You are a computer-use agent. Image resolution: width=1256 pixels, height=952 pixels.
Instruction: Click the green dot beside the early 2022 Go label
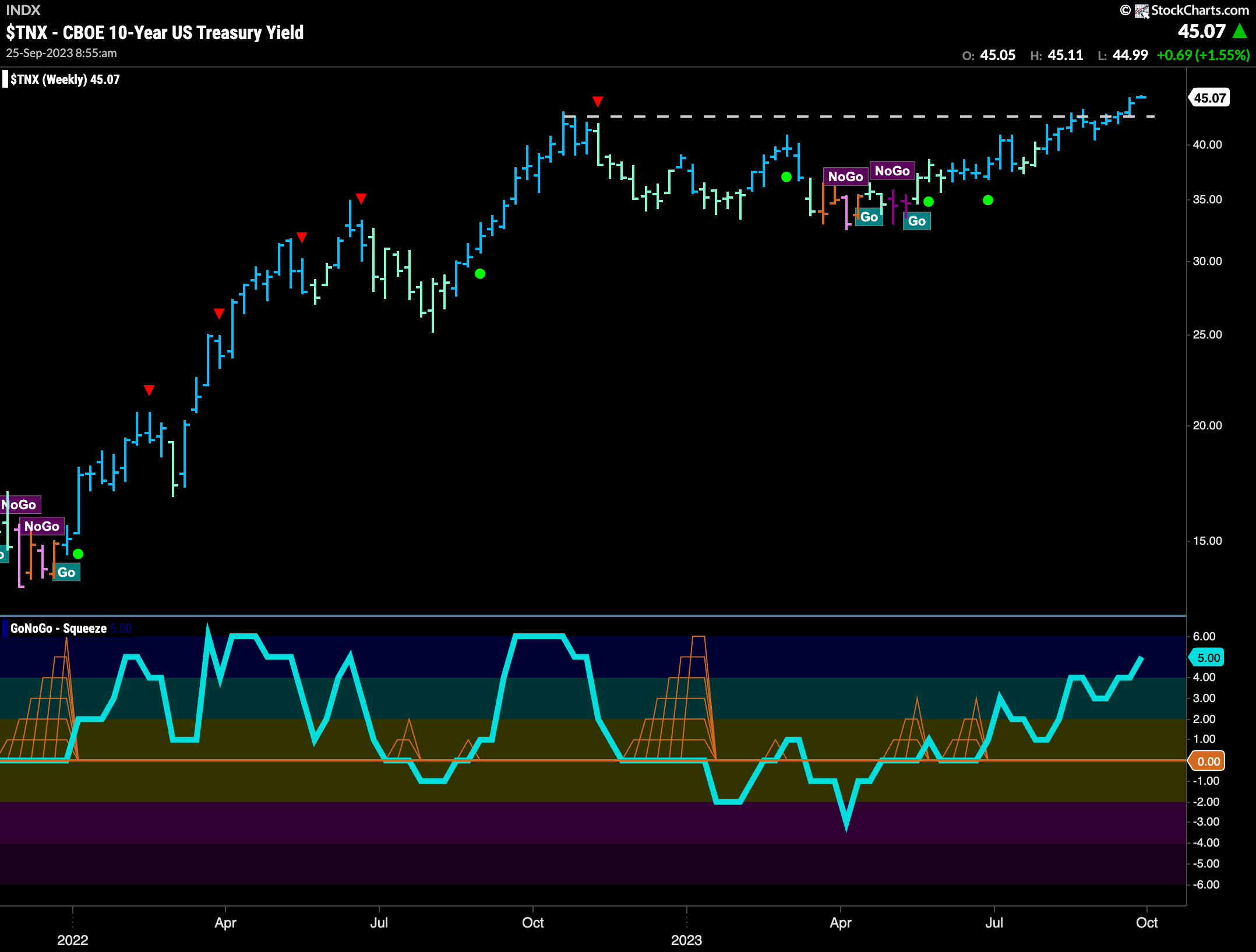[78, 554]
